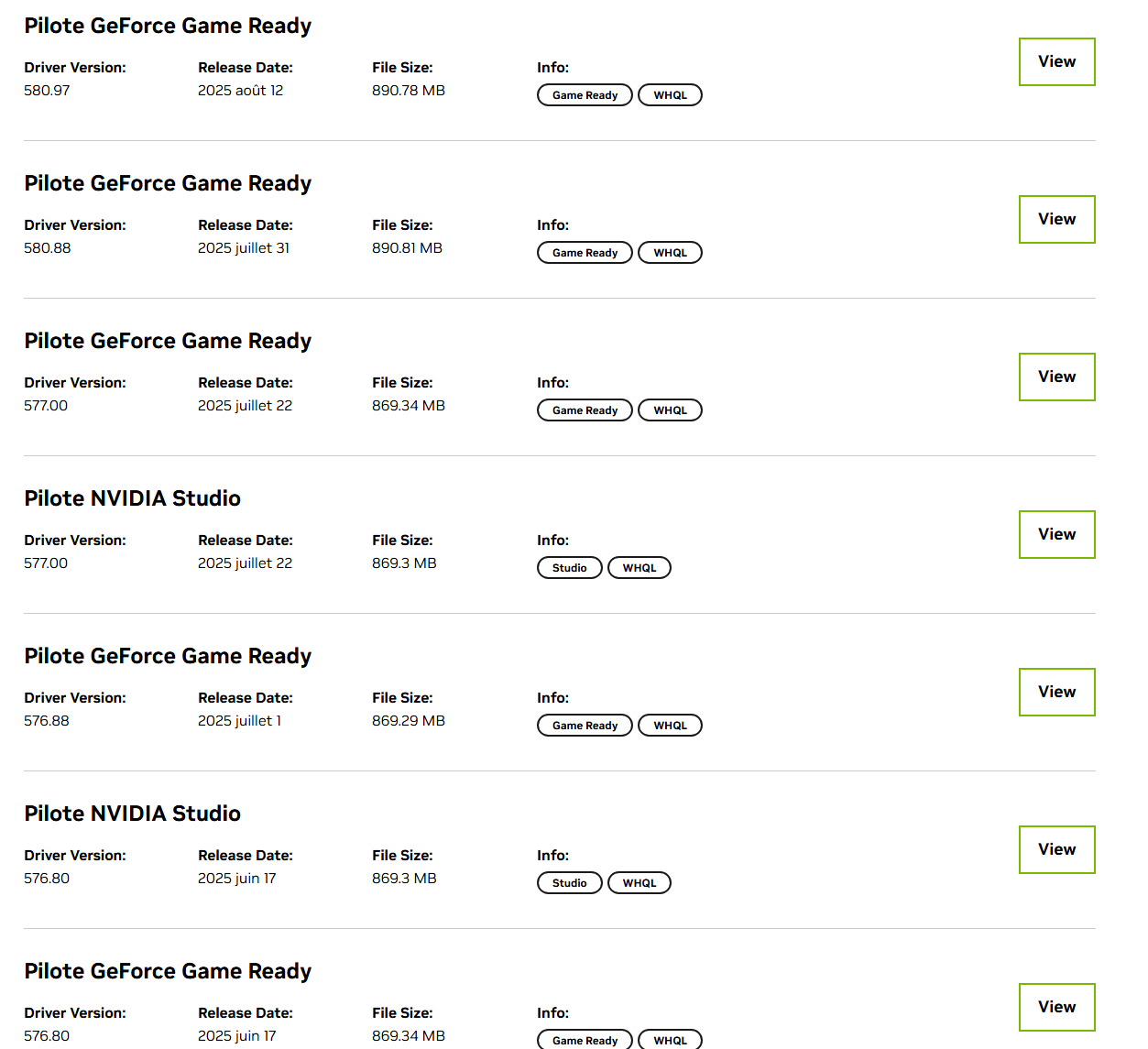Click Game Ready badge on driver 580.88
This screenshot has height=1049, width=1148.
tap(585, 253)
